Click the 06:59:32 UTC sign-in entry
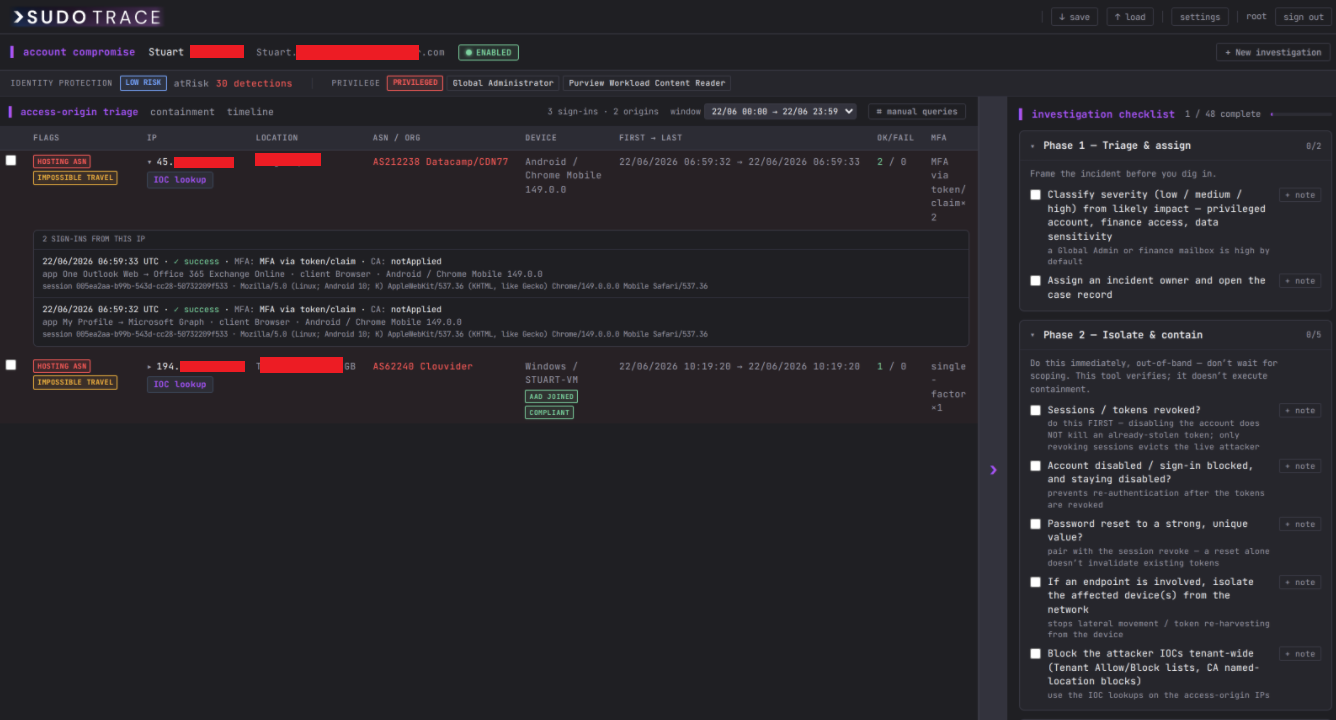 coord(500,322)
